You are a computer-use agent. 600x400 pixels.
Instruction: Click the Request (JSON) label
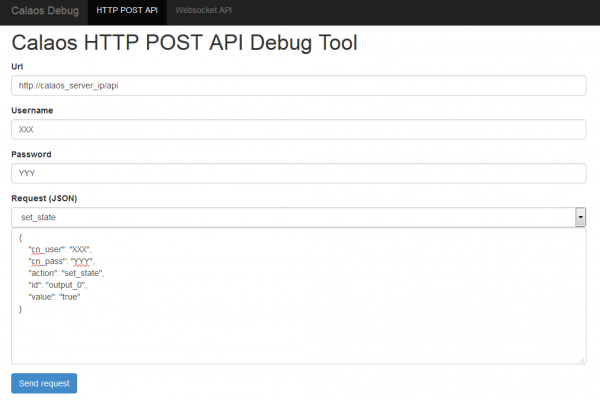pyautogui.click(x=44, y=198)
